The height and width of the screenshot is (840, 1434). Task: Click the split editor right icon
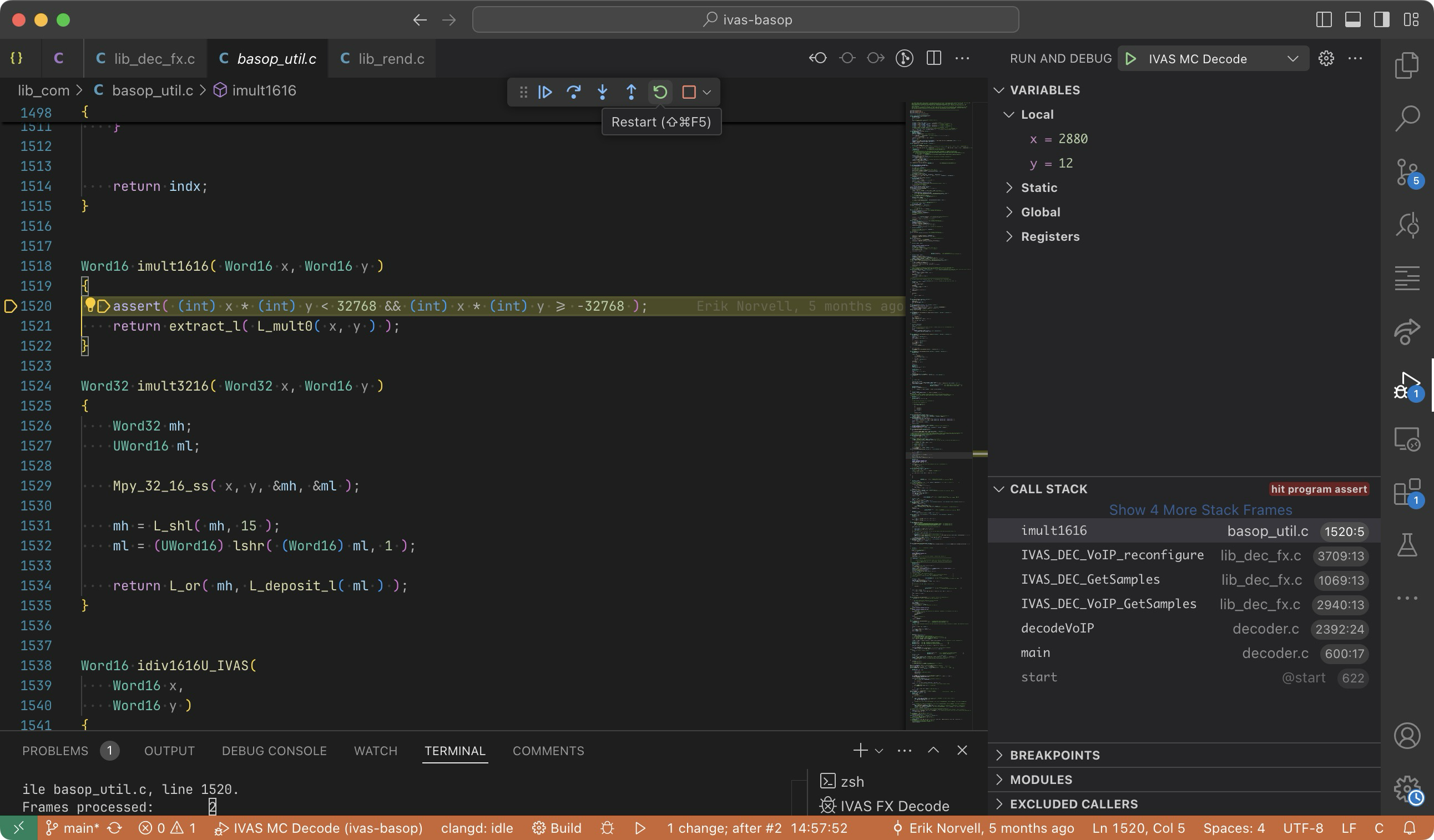(933, 59)
